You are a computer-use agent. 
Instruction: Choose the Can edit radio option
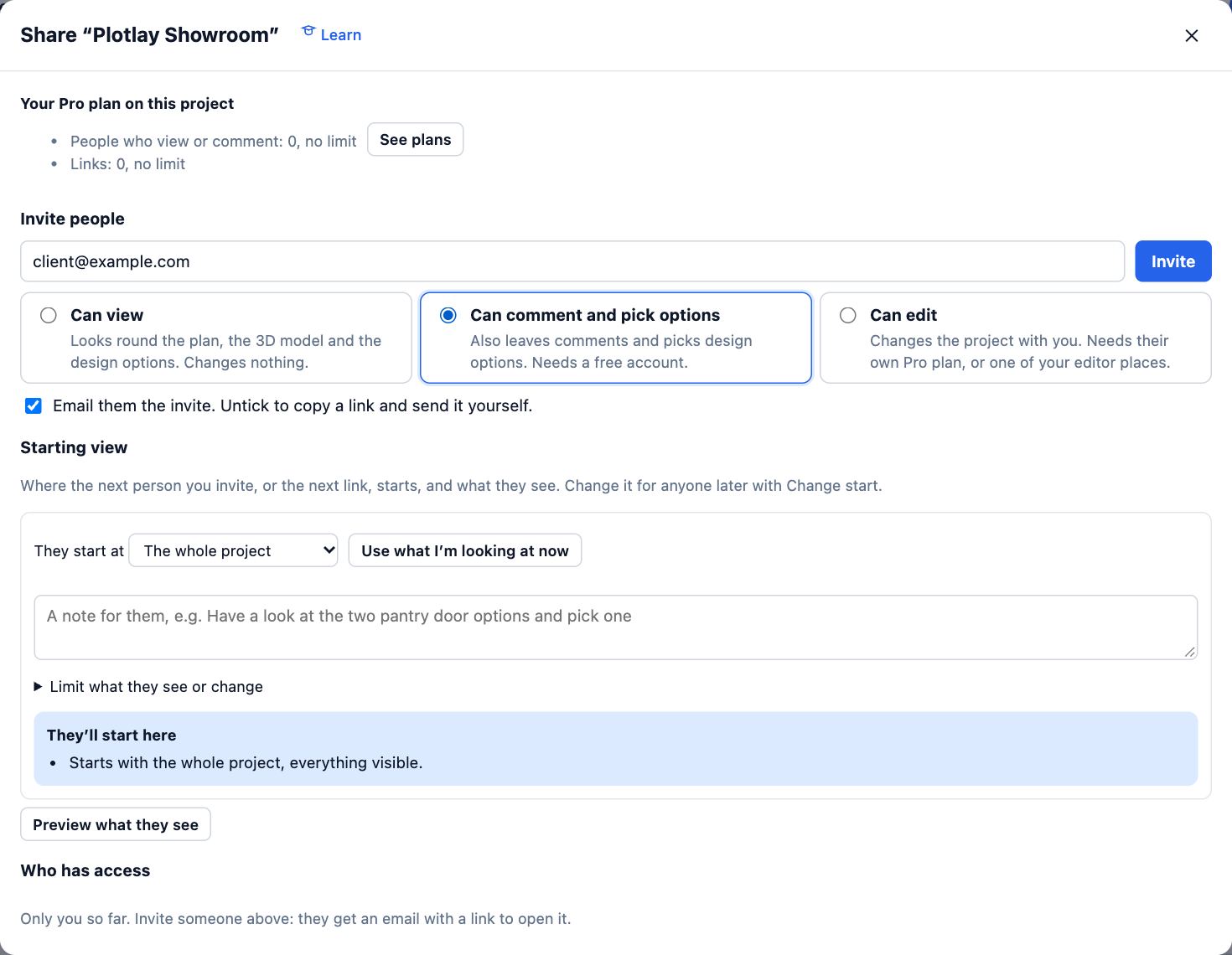[848, 315]
